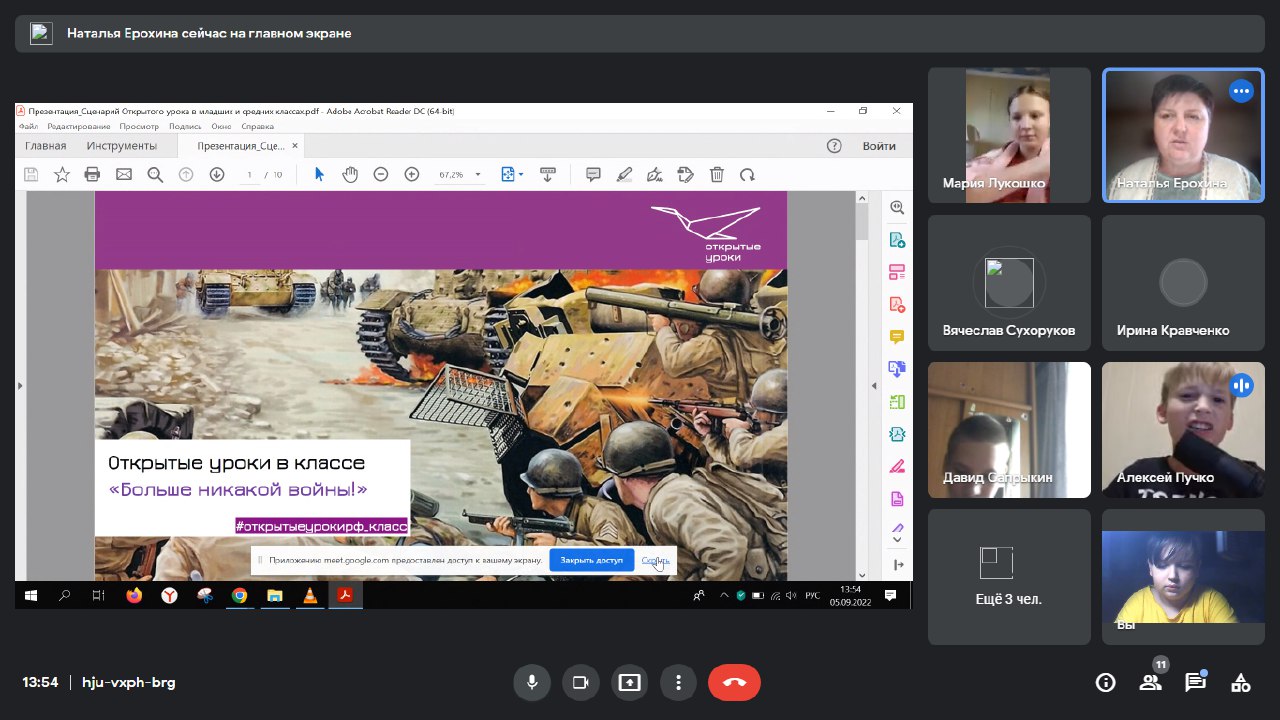This screenshot has width=1280, height=720.
Task: Collapse the right tools pane arrow
Action: (876, 386)
